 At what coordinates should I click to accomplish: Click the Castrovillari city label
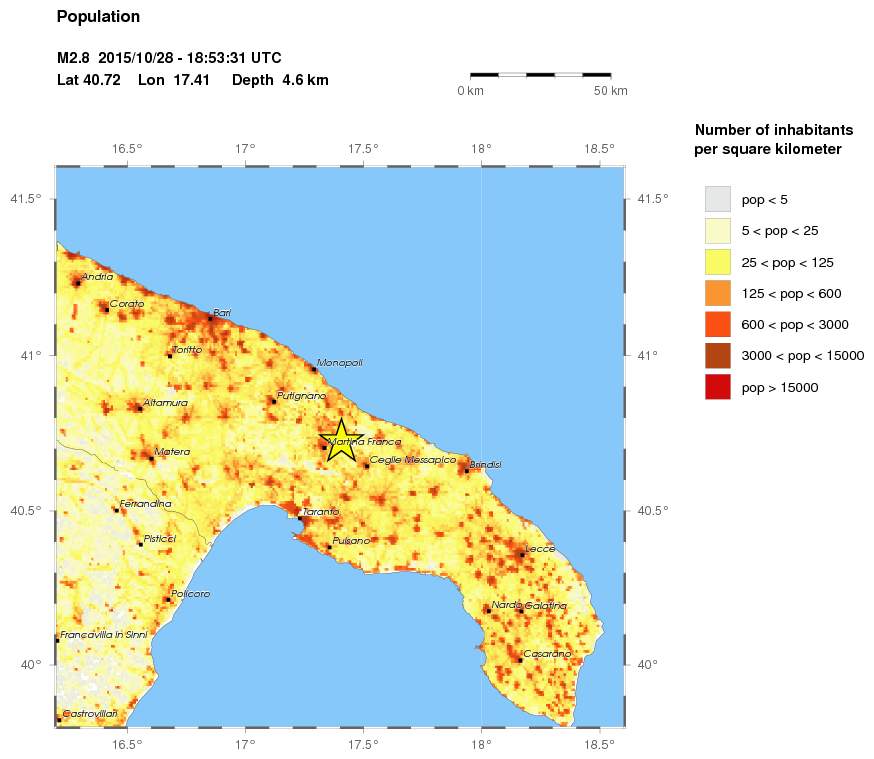click(x=90, y=713)
